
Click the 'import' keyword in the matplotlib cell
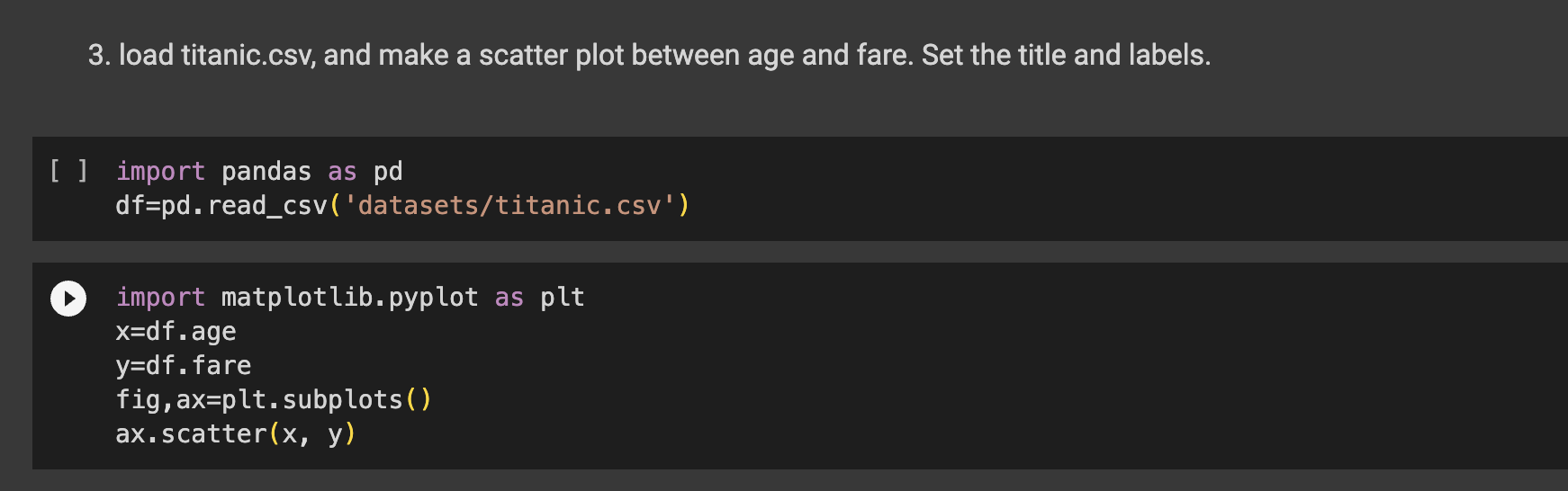pos(160,298)
